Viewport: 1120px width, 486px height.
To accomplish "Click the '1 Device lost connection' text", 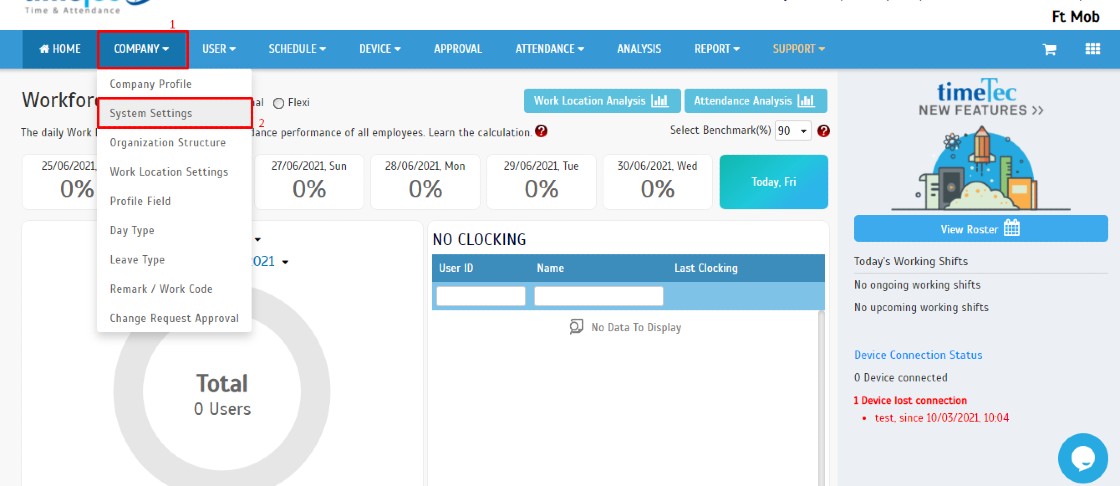I will [910, 400].
